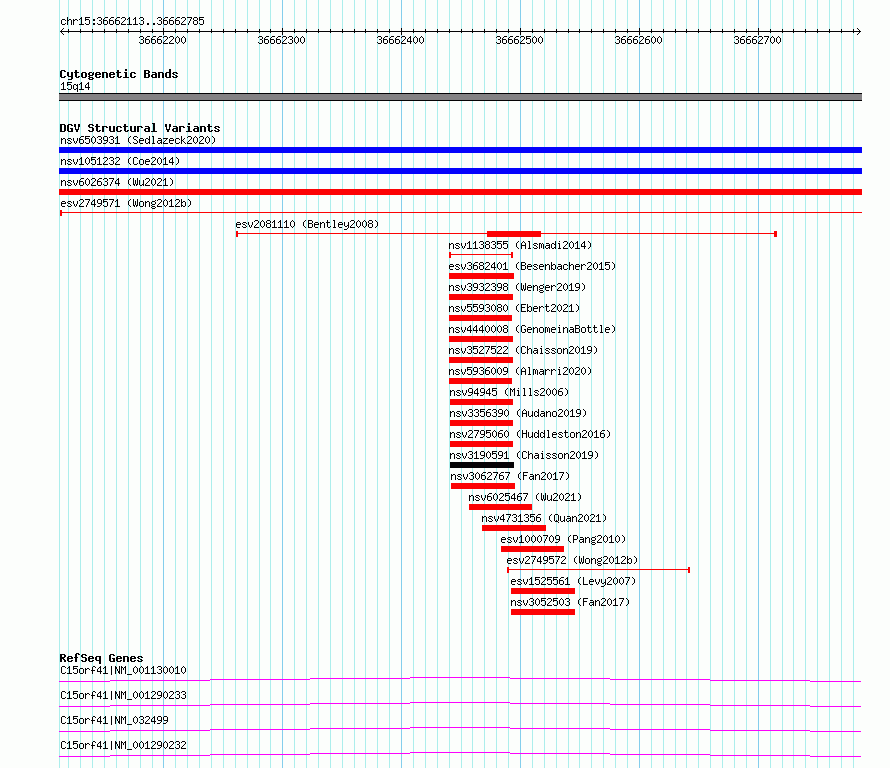
Task: Select the nsv3190591 (Chaisson2019) label
Action: point(524,455)
